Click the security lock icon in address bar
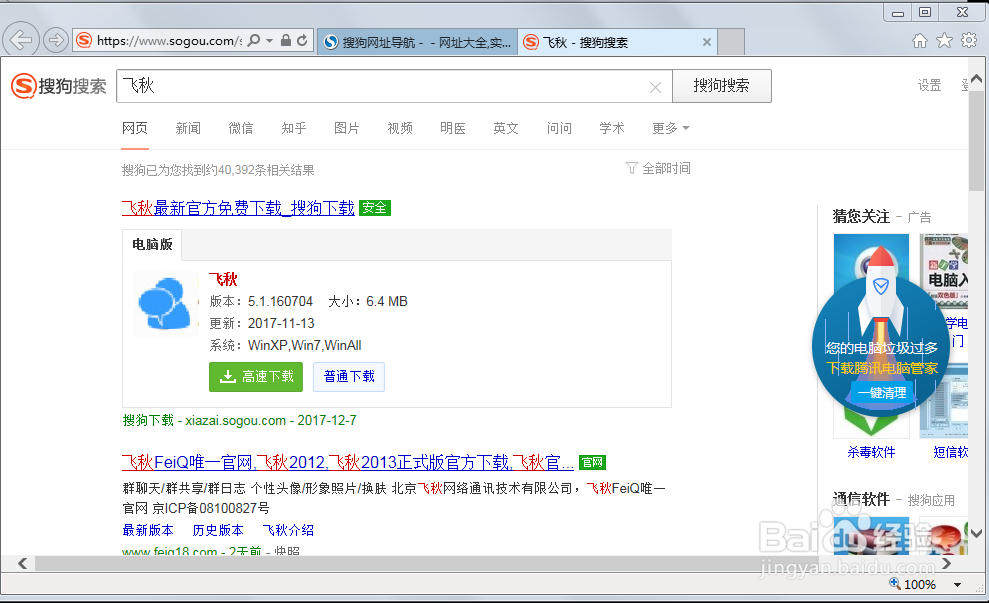This screenshot has height=603, width=989. click(x=286, y=40)
